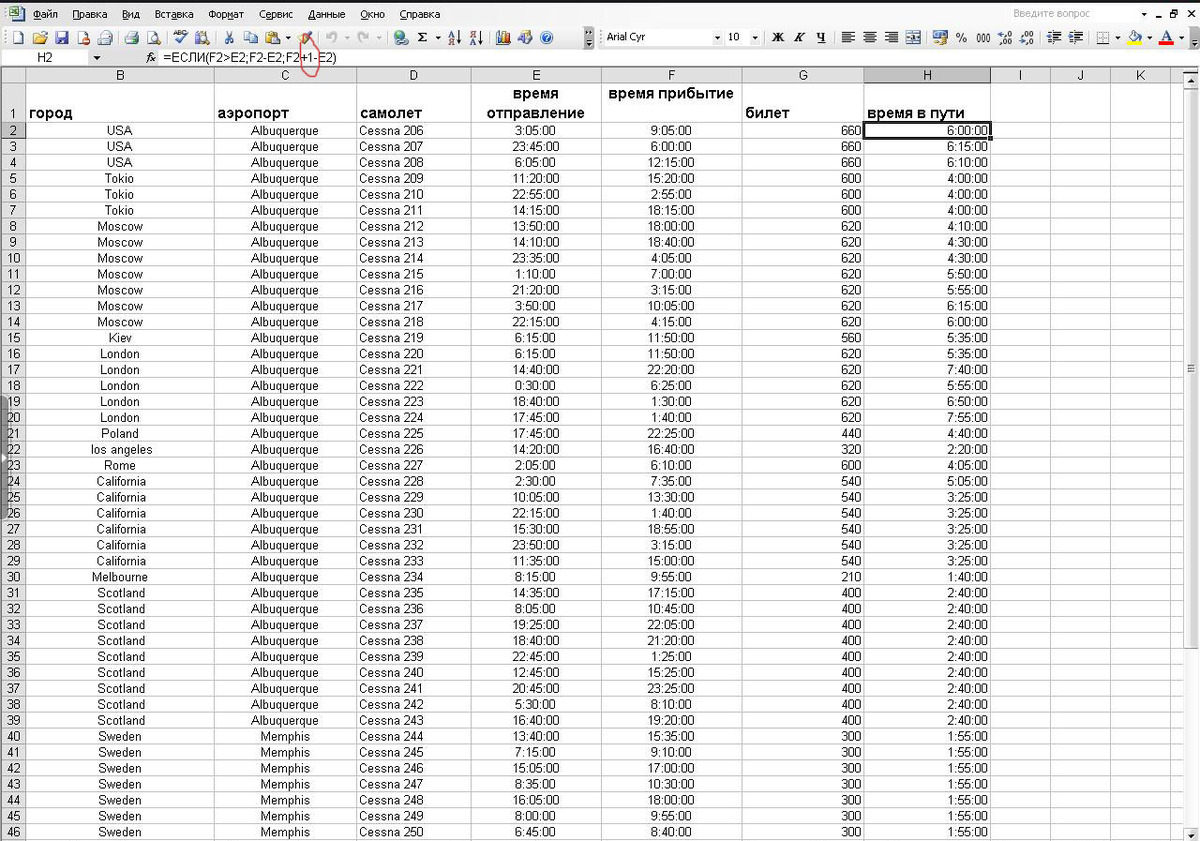The width and height of the screenshot is (1200, 841).
Task: Open the font color dropdown arrow
Action: [x=1181, y=37]
